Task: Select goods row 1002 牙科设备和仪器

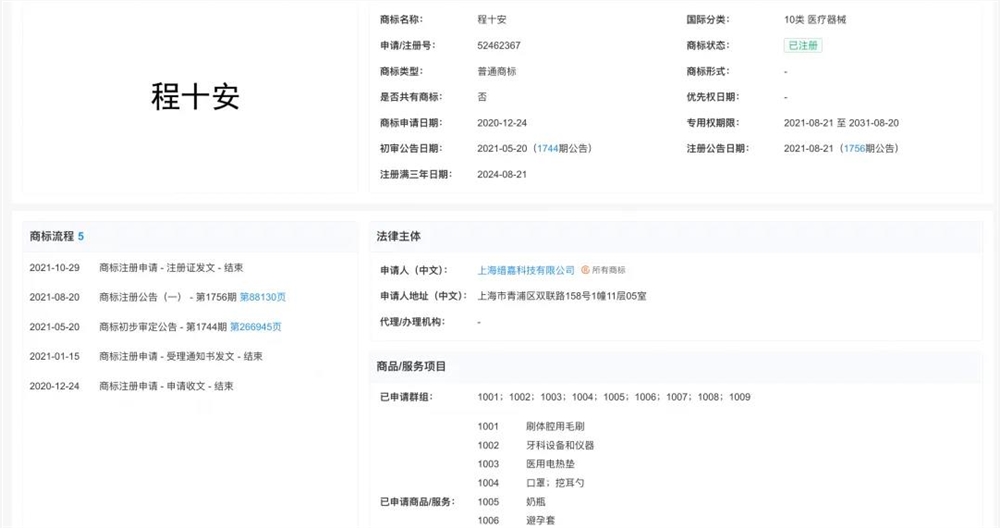Action: click(536, 446)
